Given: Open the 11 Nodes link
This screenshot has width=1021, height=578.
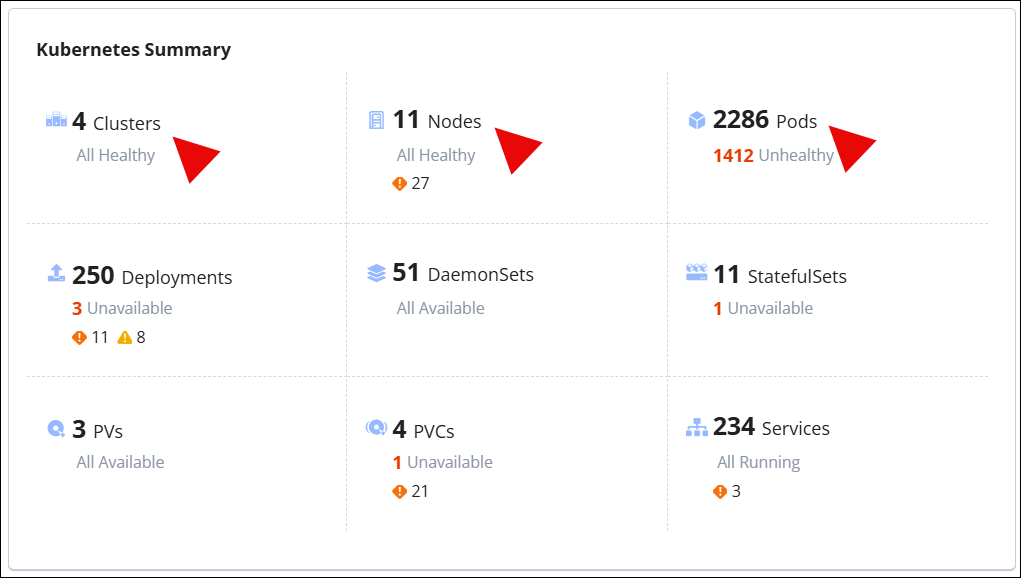Looking at the screenshot, I should coord(437,121).
